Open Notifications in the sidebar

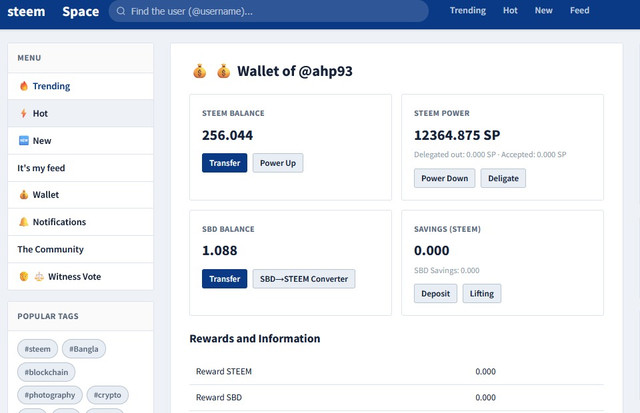point(80,222)
